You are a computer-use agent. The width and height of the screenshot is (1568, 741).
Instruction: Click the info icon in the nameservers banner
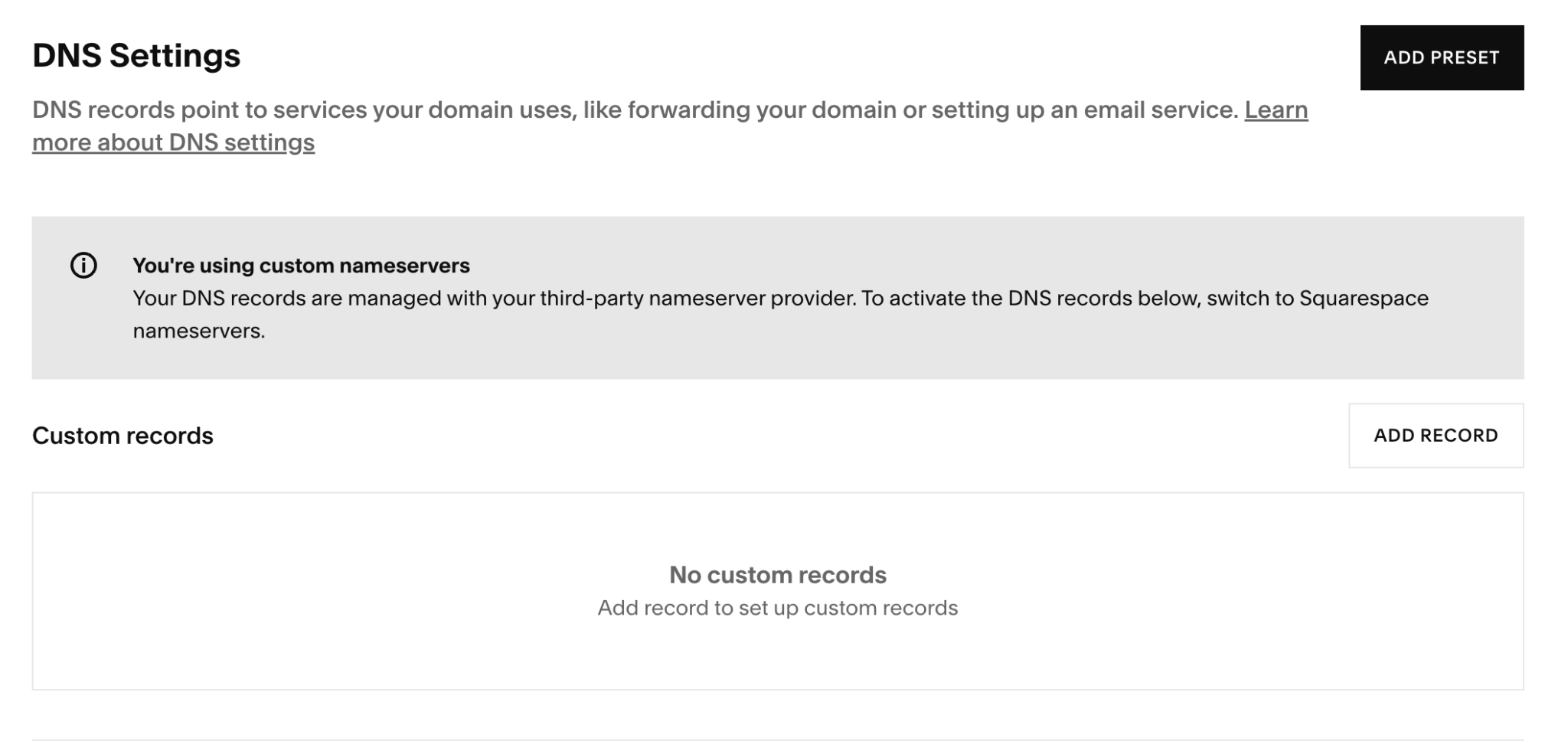pos(84,266)
